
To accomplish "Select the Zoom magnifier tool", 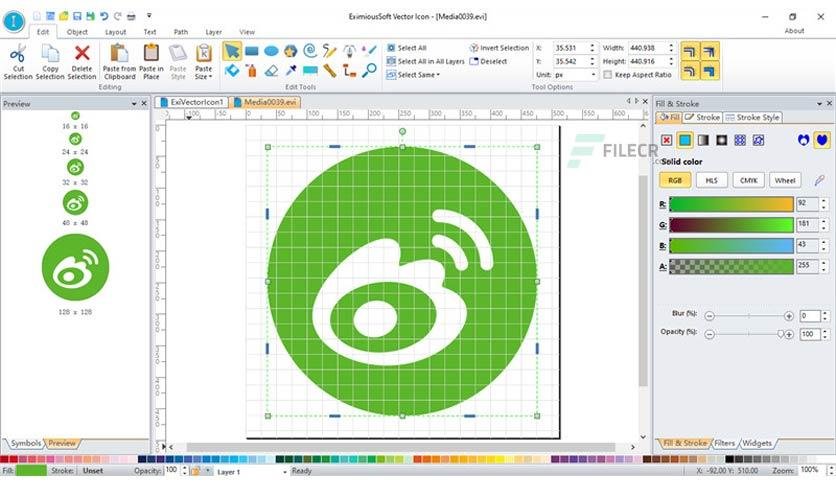I will click(x=369, y=70).
